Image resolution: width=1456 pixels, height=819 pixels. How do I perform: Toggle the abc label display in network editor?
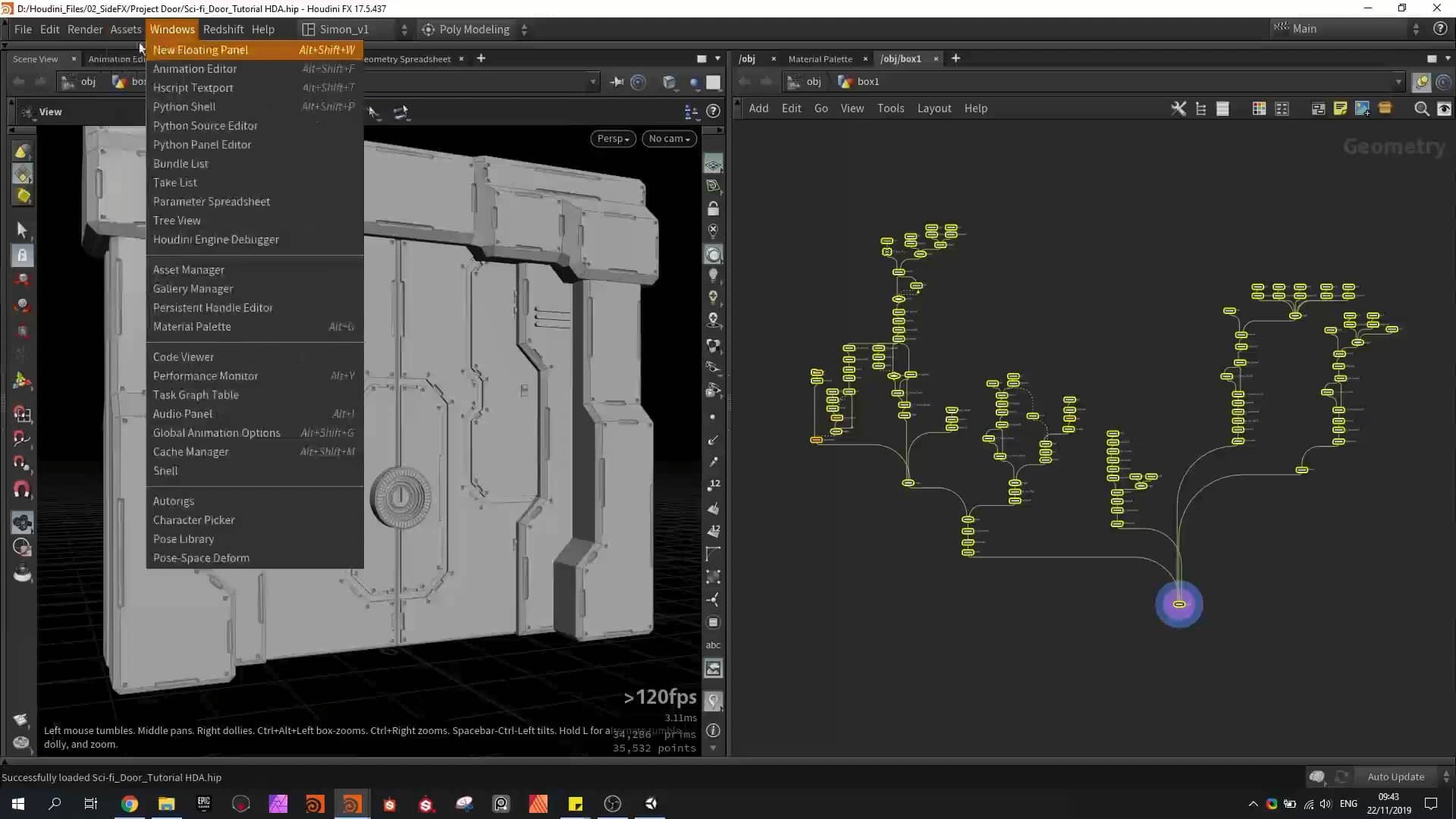click(x=714, y=645)
